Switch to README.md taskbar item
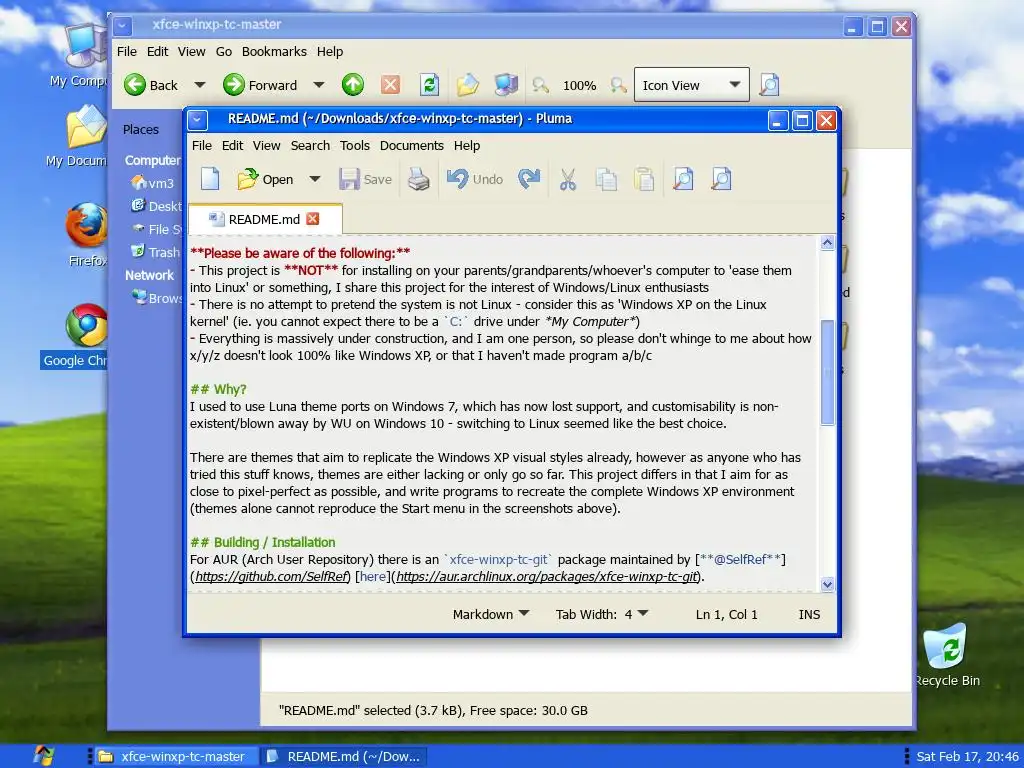This screenshot has width=1024, height=768. point(344,756)
